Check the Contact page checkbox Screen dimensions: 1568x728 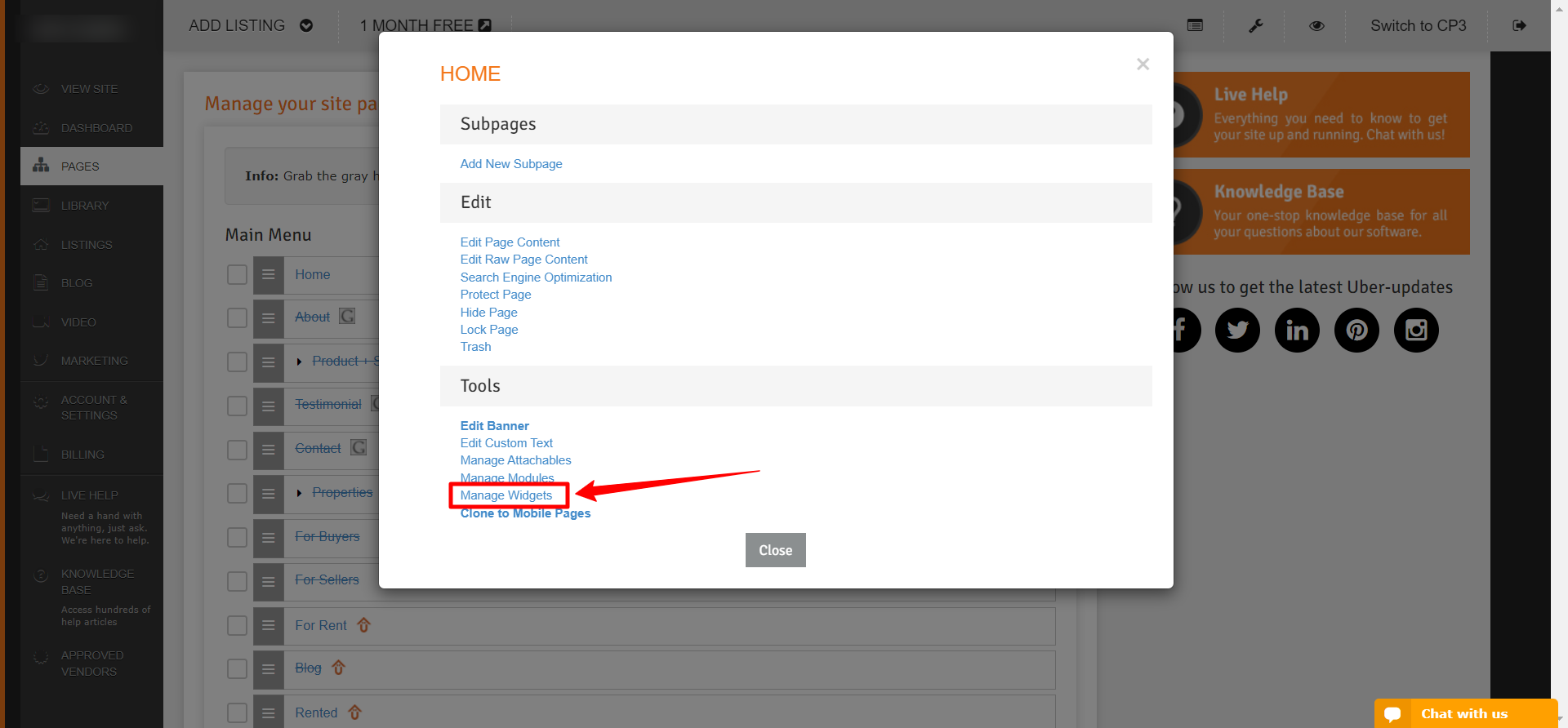point(237,450)
